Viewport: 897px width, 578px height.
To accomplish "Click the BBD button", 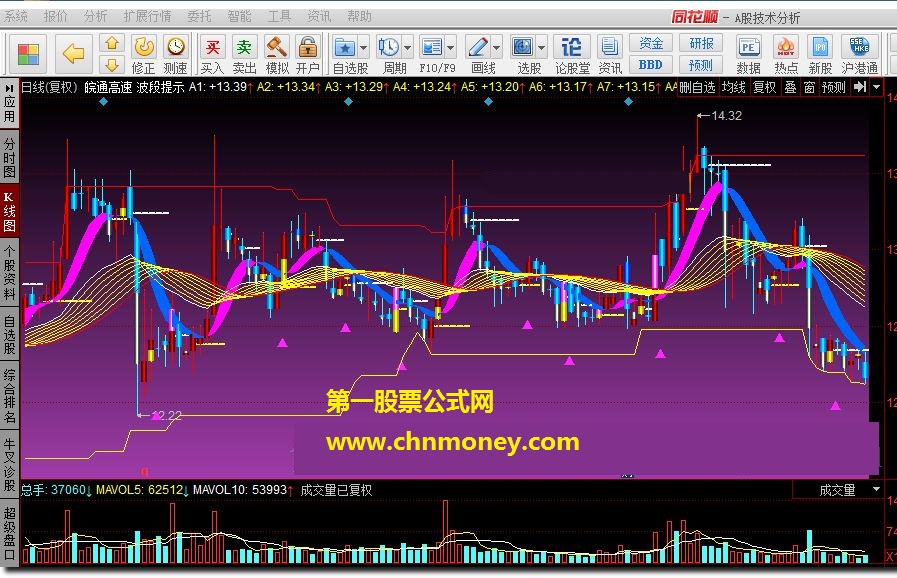I will 651,65.
